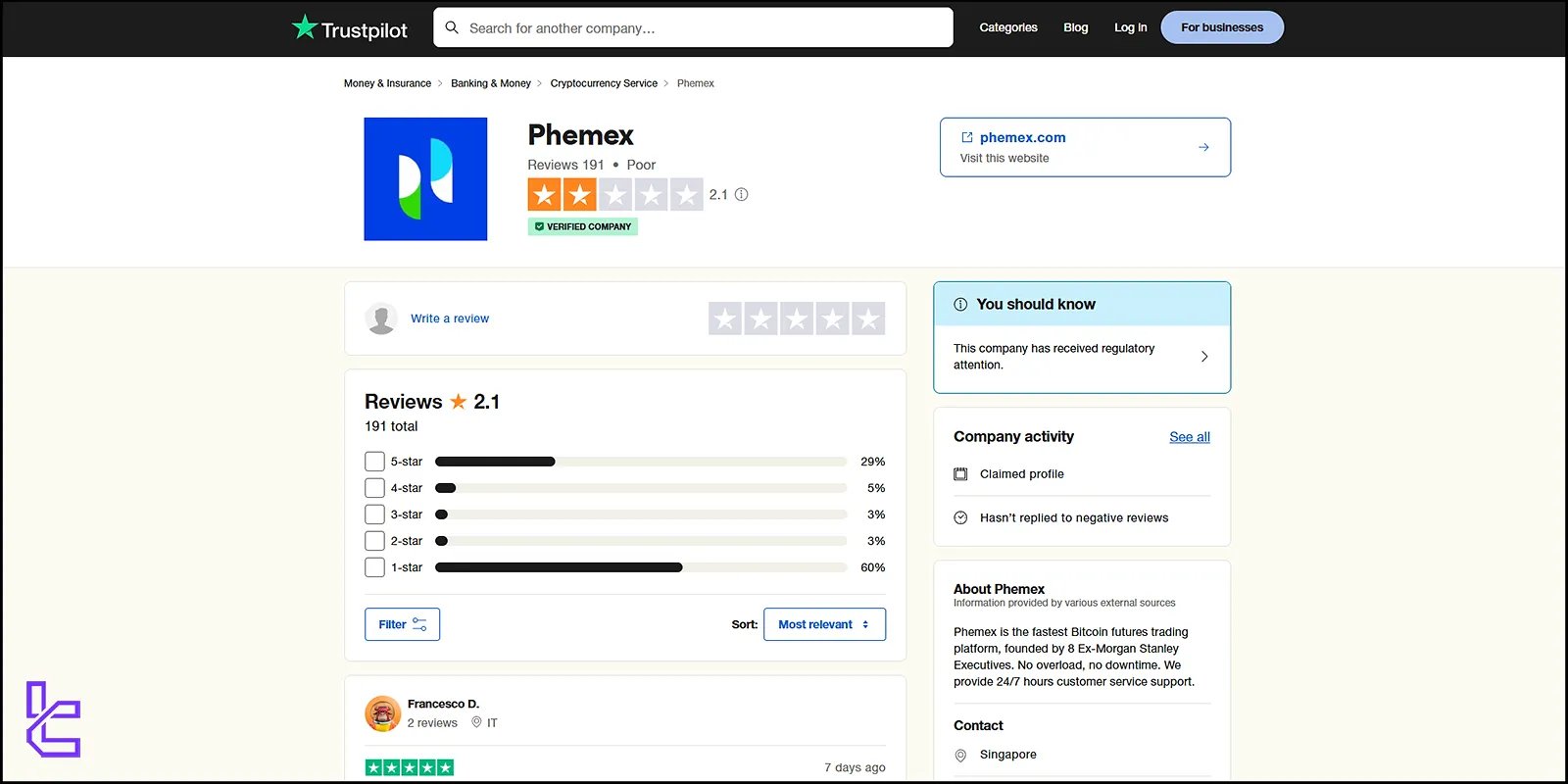
Task: Check the 1-star filter checkbox
Action: tap(374, 567)
